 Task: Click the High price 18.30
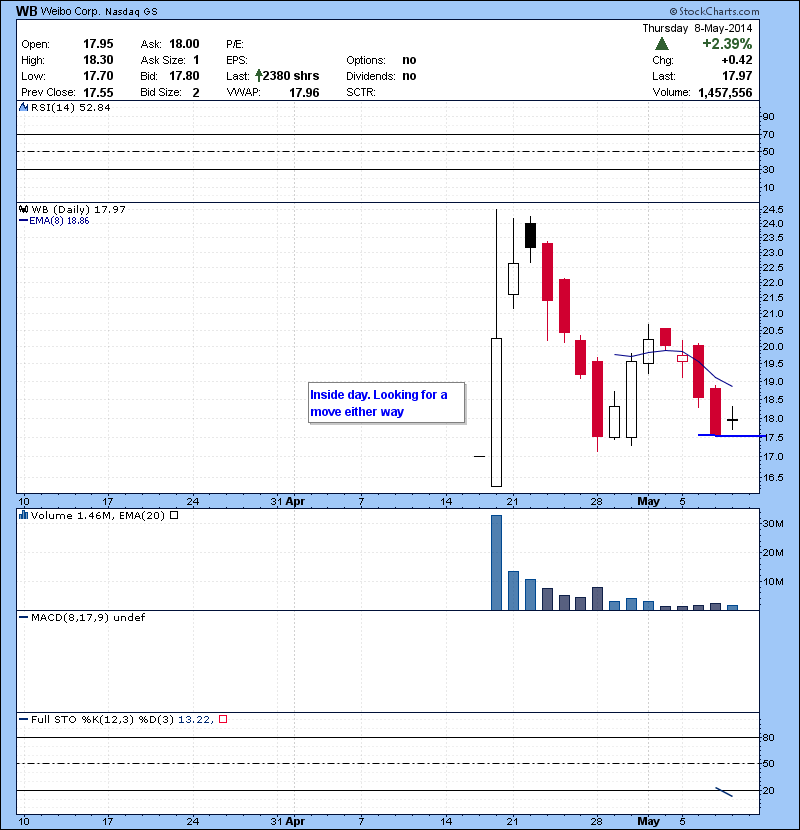pyautogui.click(x=98, y=60)
